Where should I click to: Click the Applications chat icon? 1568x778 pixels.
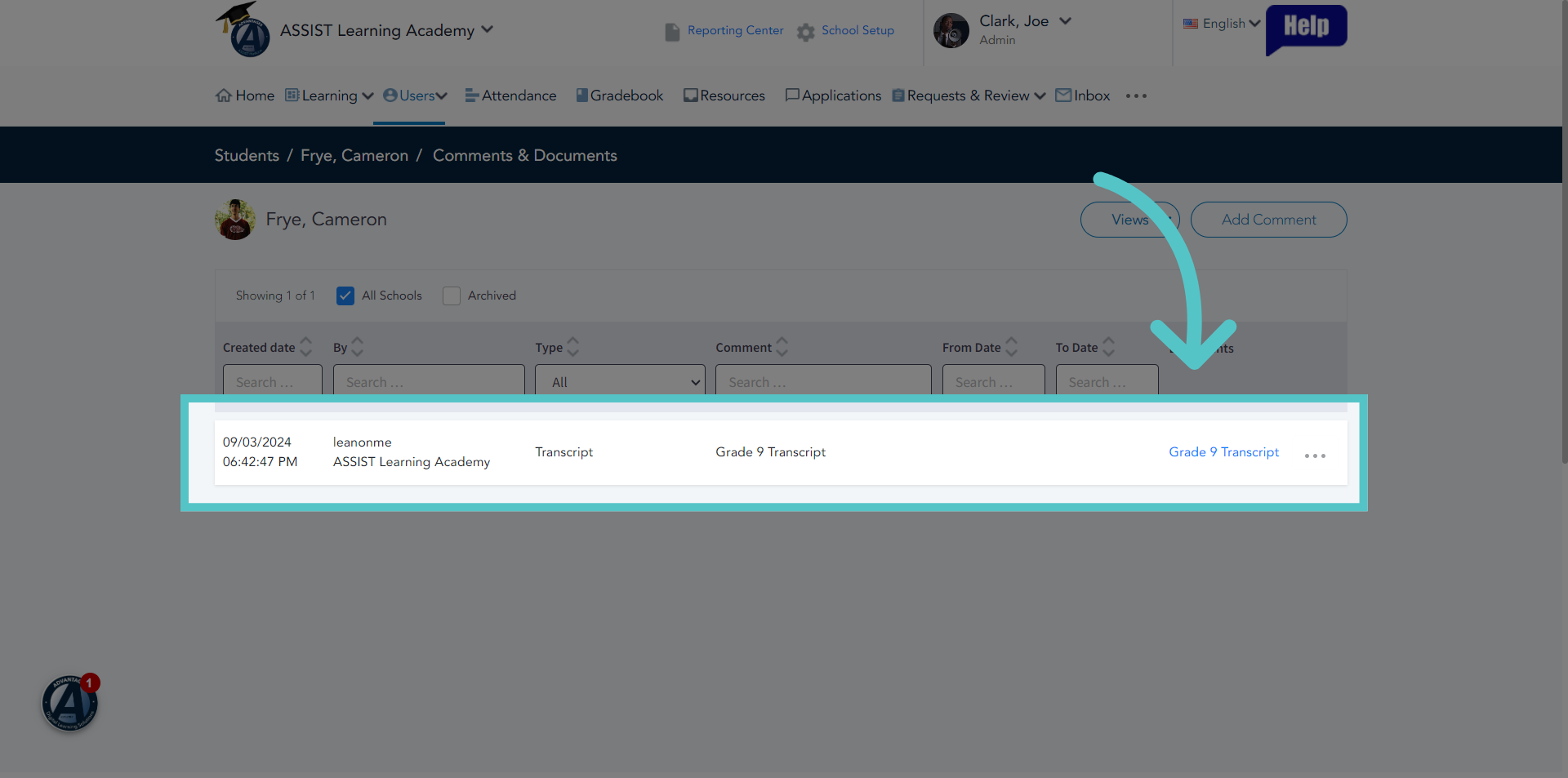click(x=792, y=96)
